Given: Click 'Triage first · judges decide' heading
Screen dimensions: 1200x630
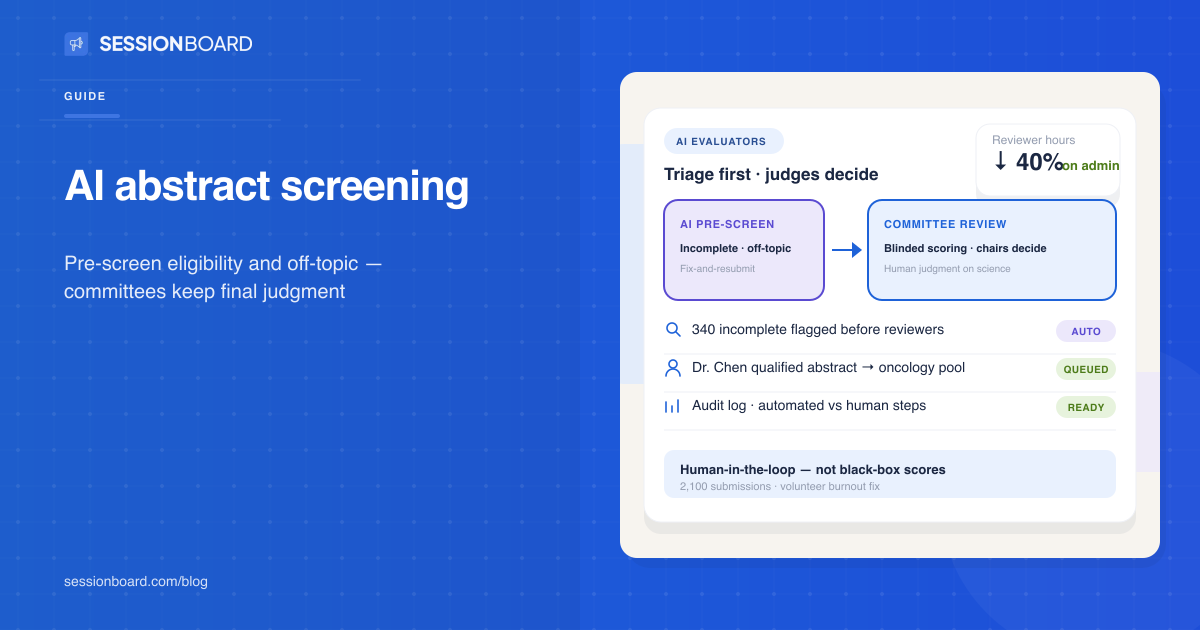Looking at the screenshot, I should point(771,174).
